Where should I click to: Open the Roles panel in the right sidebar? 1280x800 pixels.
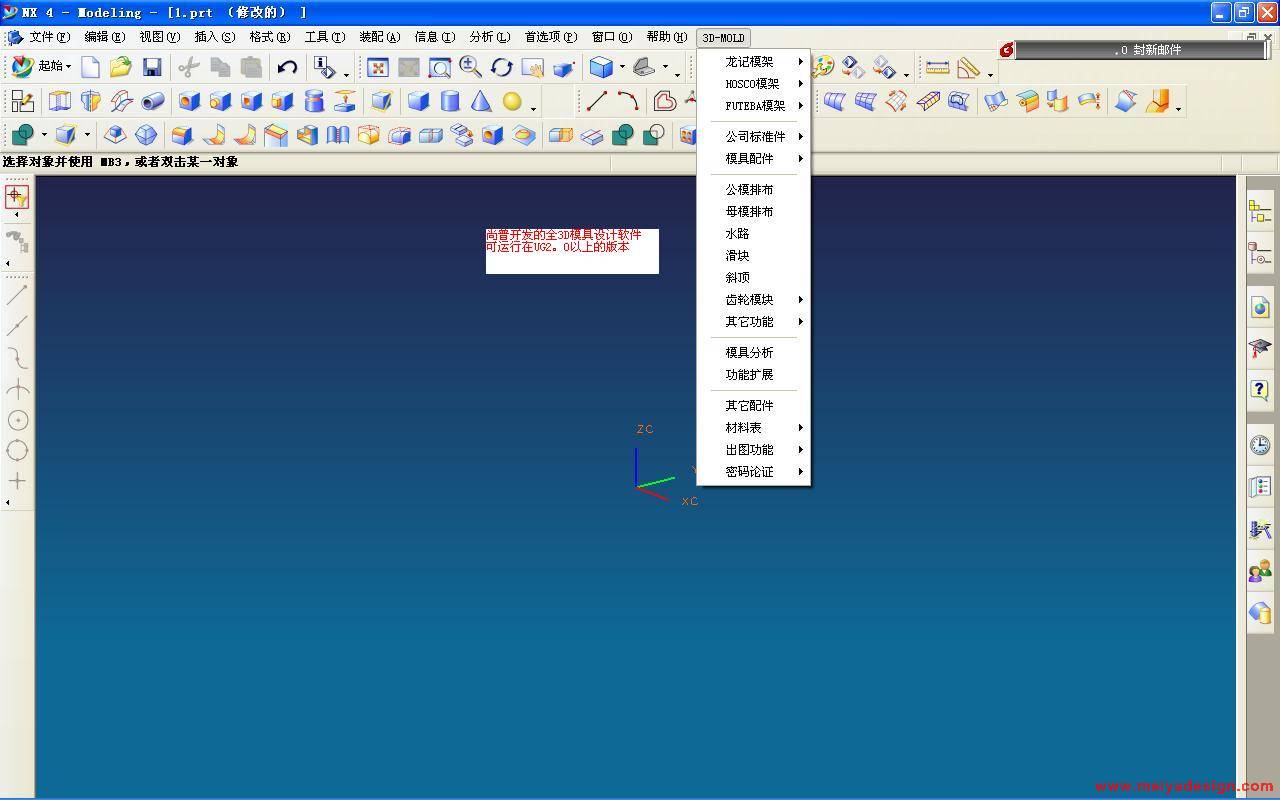1260,571
